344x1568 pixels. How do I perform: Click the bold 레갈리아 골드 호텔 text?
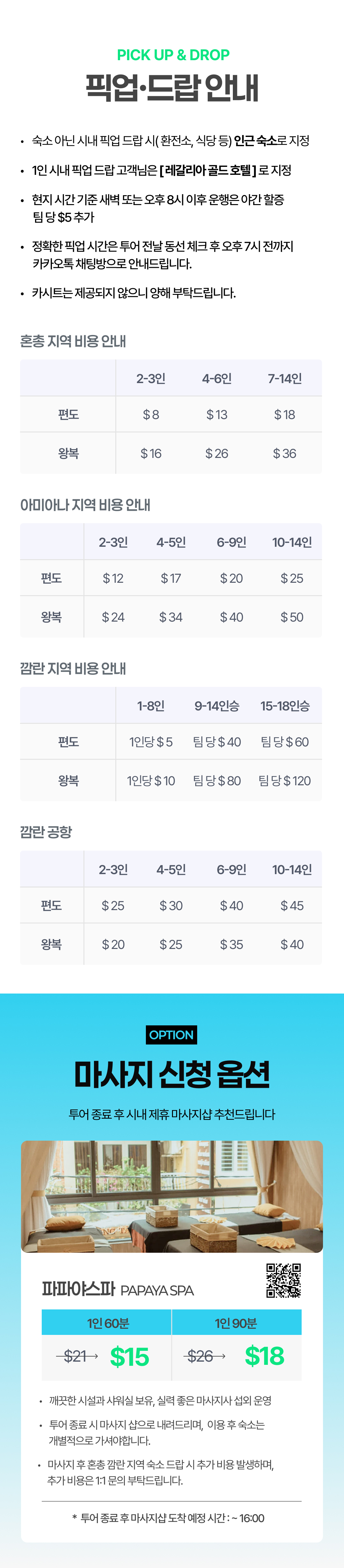208,170
